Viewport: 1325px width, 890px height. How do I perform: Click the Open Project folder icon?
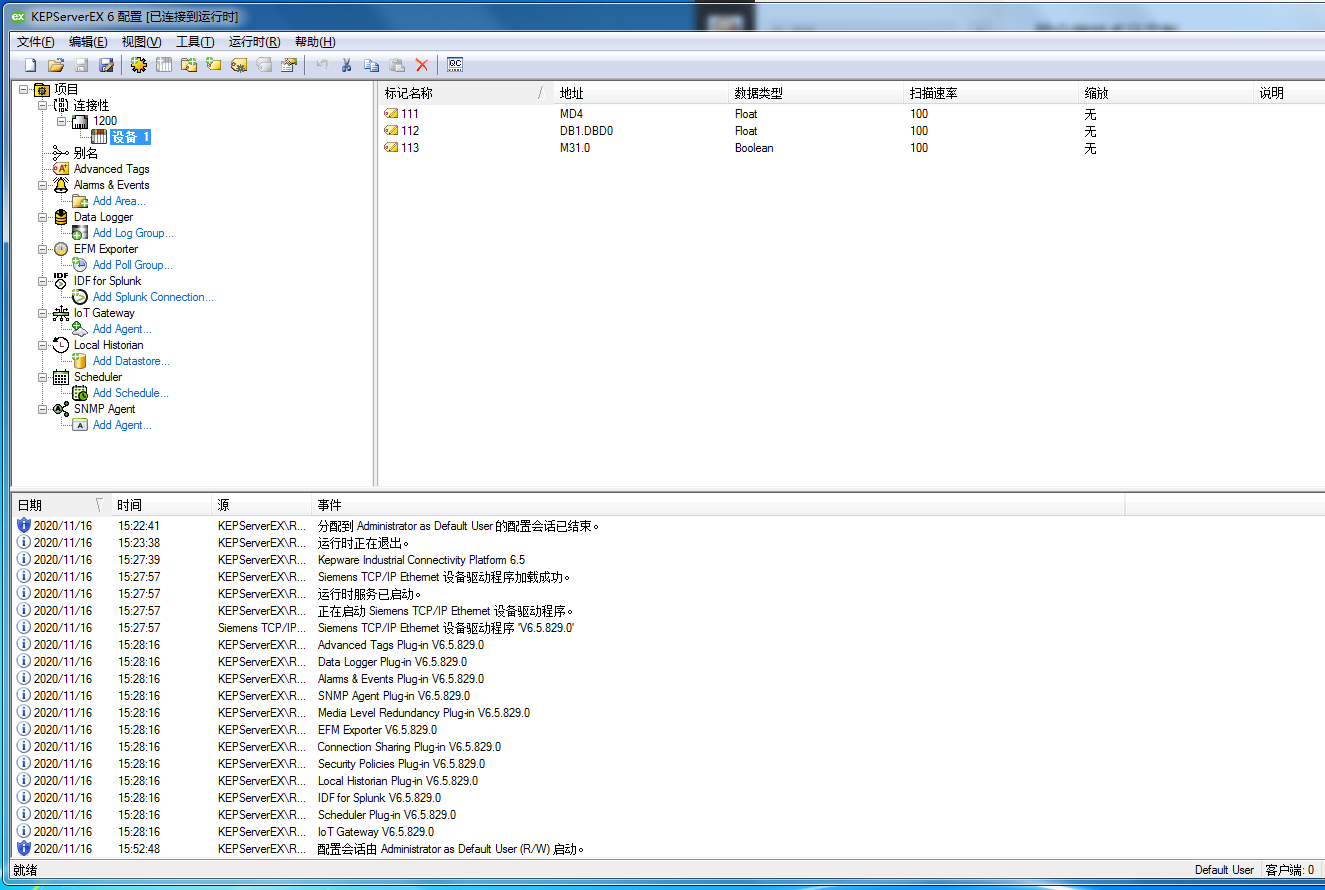[56, 65]
